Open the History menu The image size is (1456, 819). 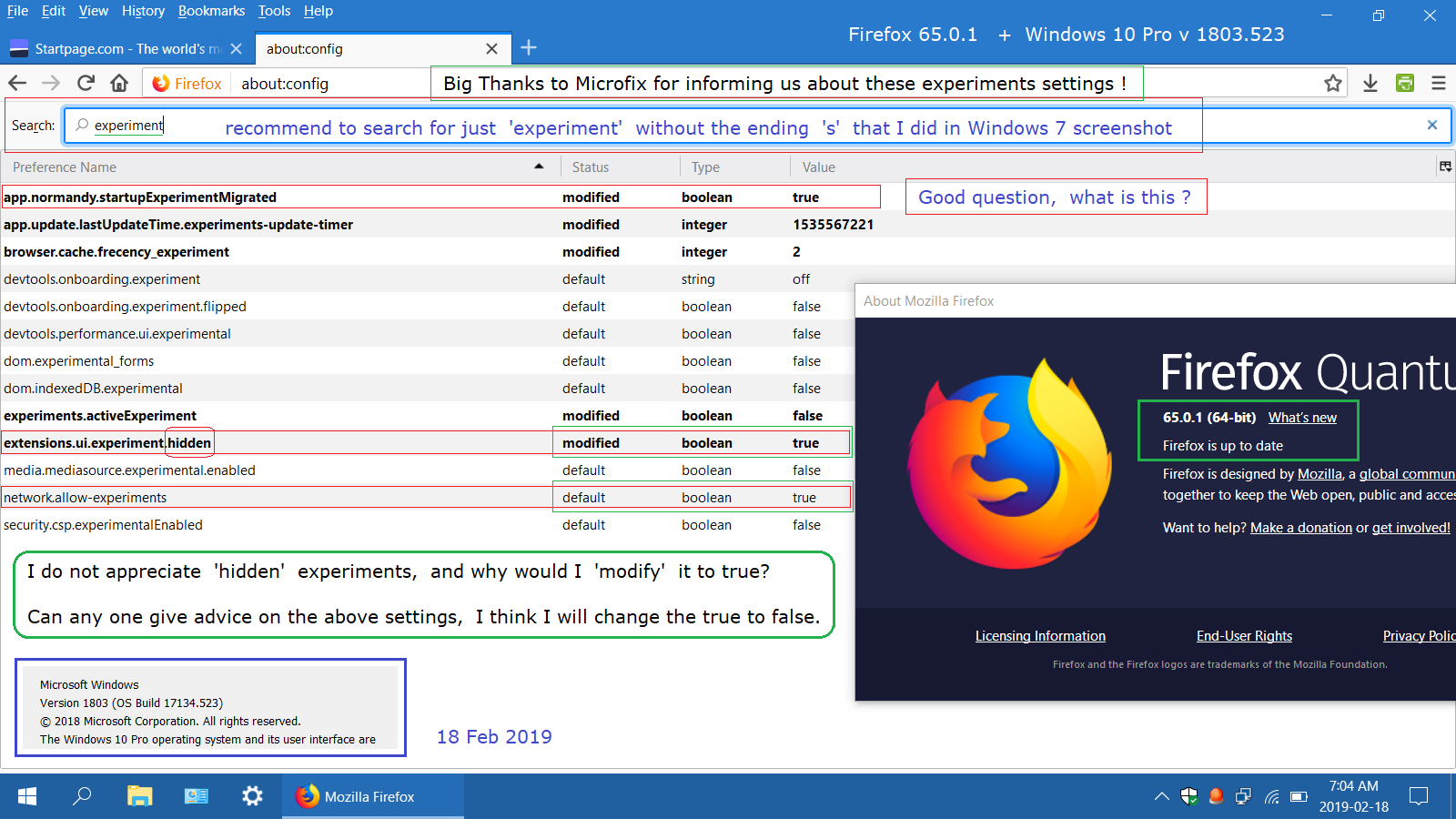point(143,11)
